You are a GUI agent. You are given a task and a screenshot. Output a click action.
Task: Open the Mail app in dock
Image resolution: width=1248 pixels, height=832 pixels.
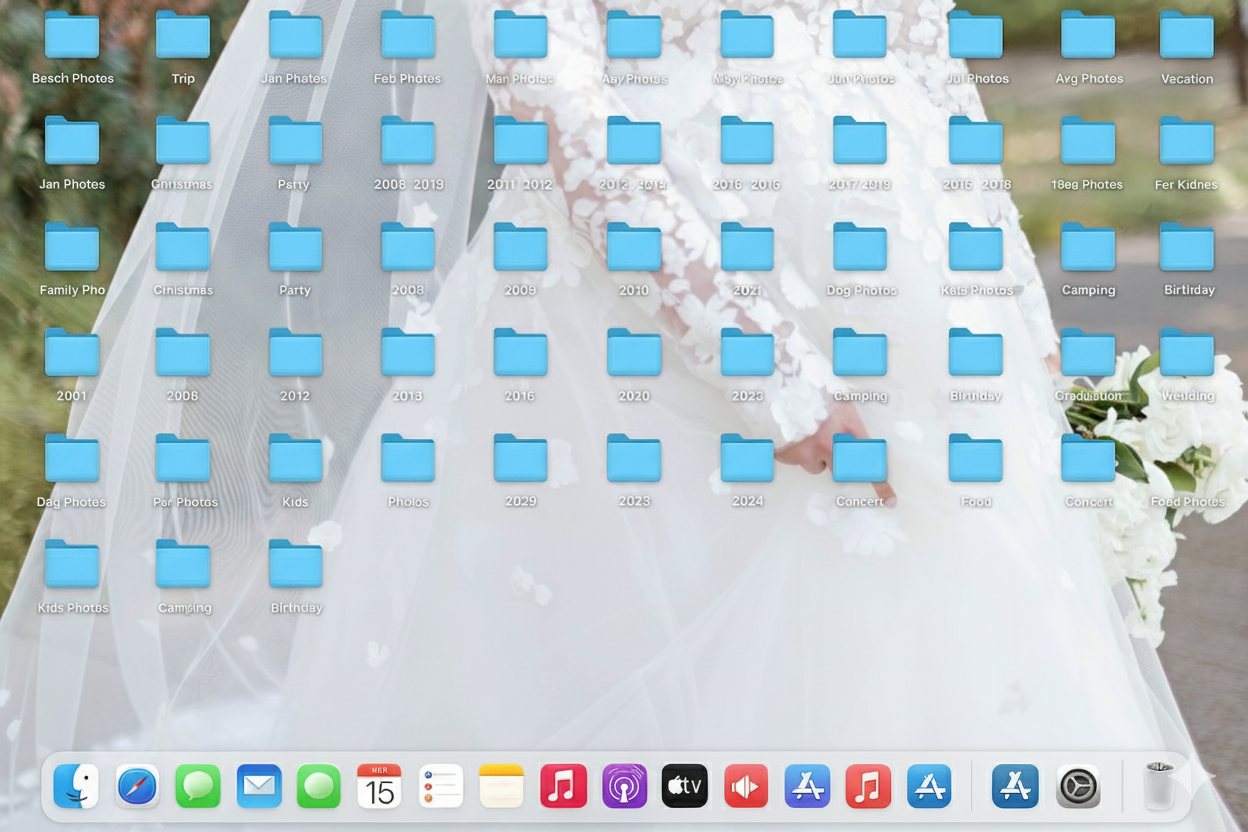259,787
